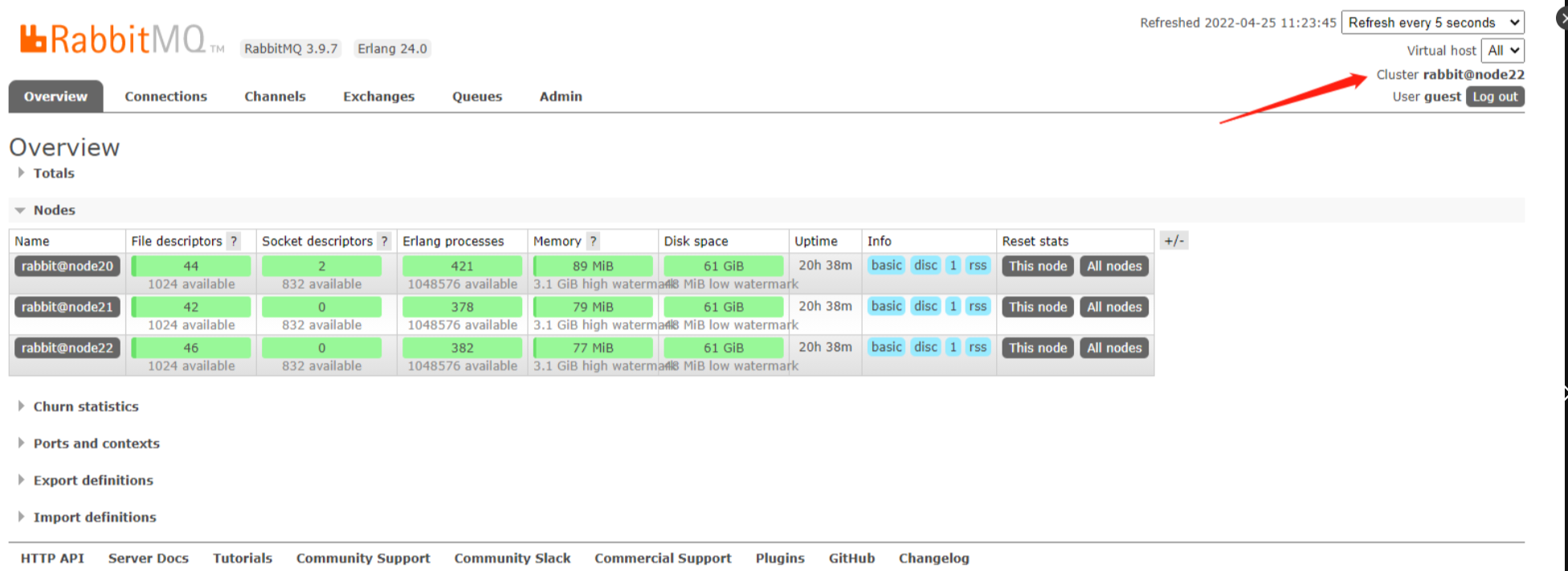Open the Refresh every 5 seconds dropdown
Image resolution: width=1568 pixels, height=571 pixels.
1433,22
